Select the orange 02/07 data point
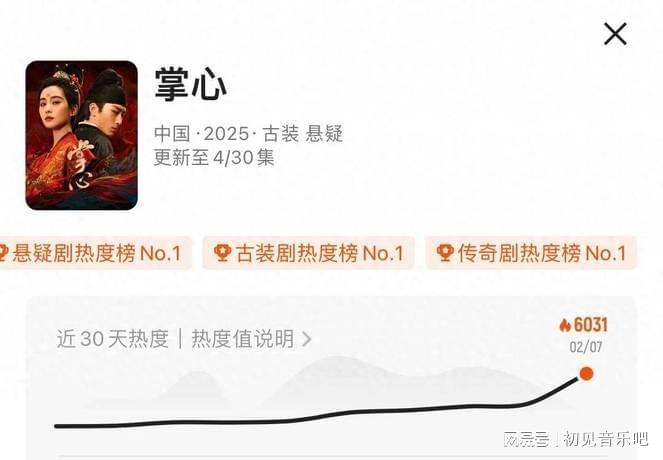Image resolution: width=663 pixels, height=460 pixels. [x=586, y=374]
